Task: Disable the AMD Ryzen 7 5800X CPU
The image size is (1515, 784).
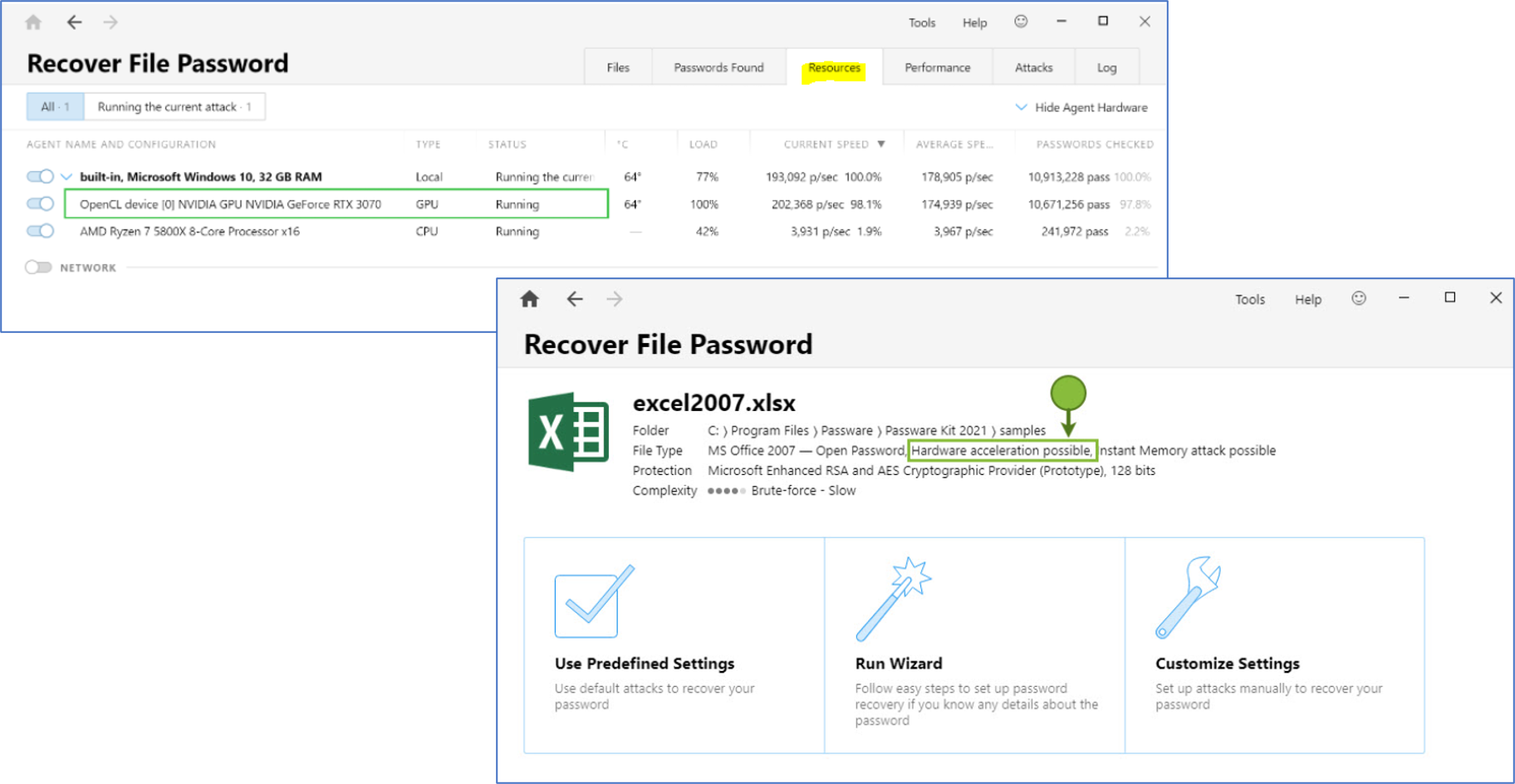Action: (40, 231)
